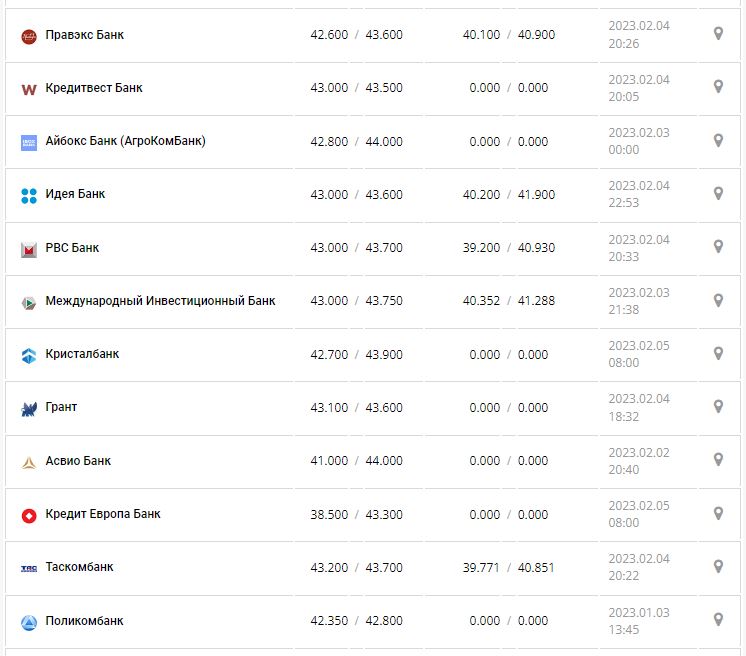This screenshot has height=656, width=746.
Task: Click the Асвио Банк logo icon
Action: point(29,462)
